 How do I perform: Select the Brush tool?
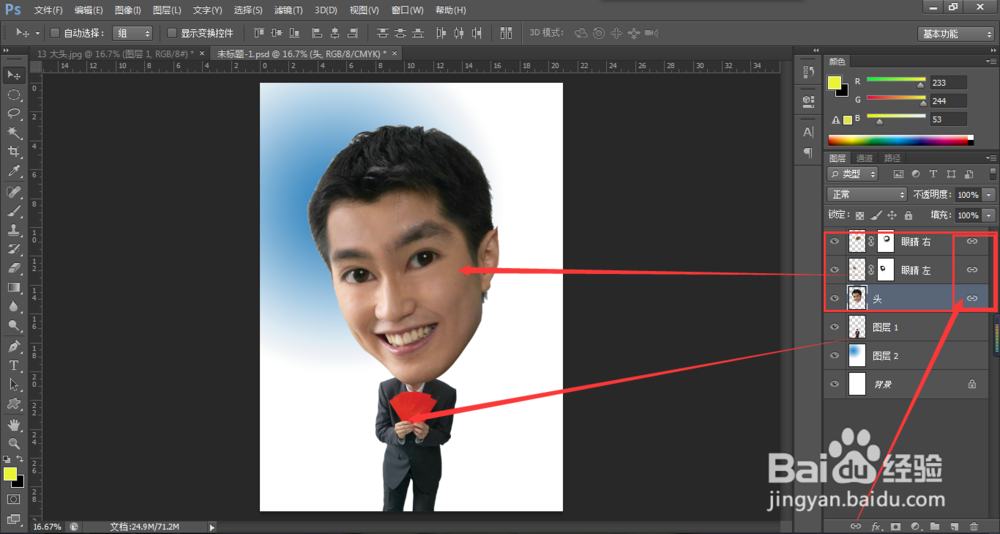(x=13, y=211)
